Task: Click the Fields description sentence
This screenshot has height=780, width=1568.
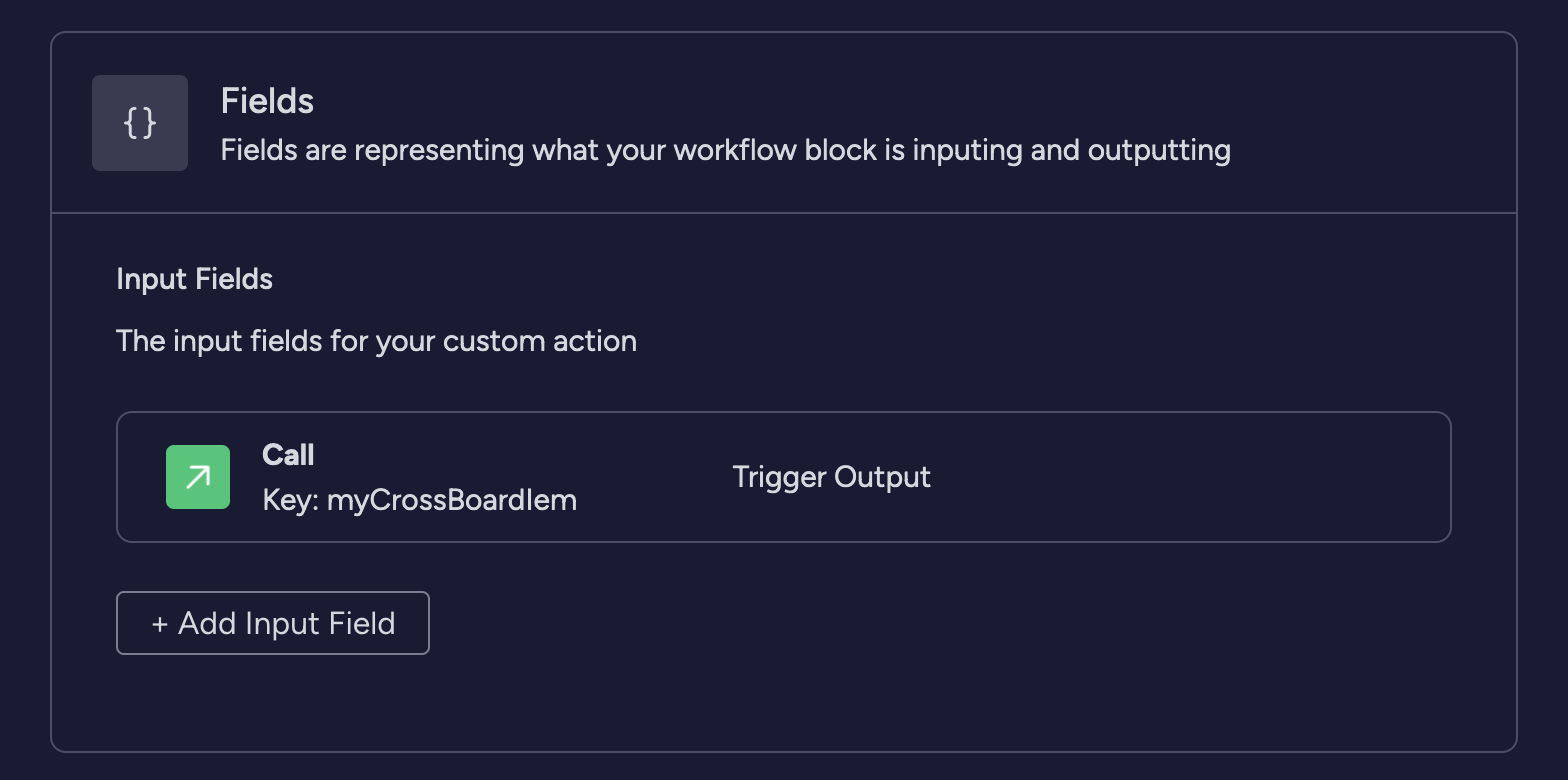Action: (x=726, y=151)
